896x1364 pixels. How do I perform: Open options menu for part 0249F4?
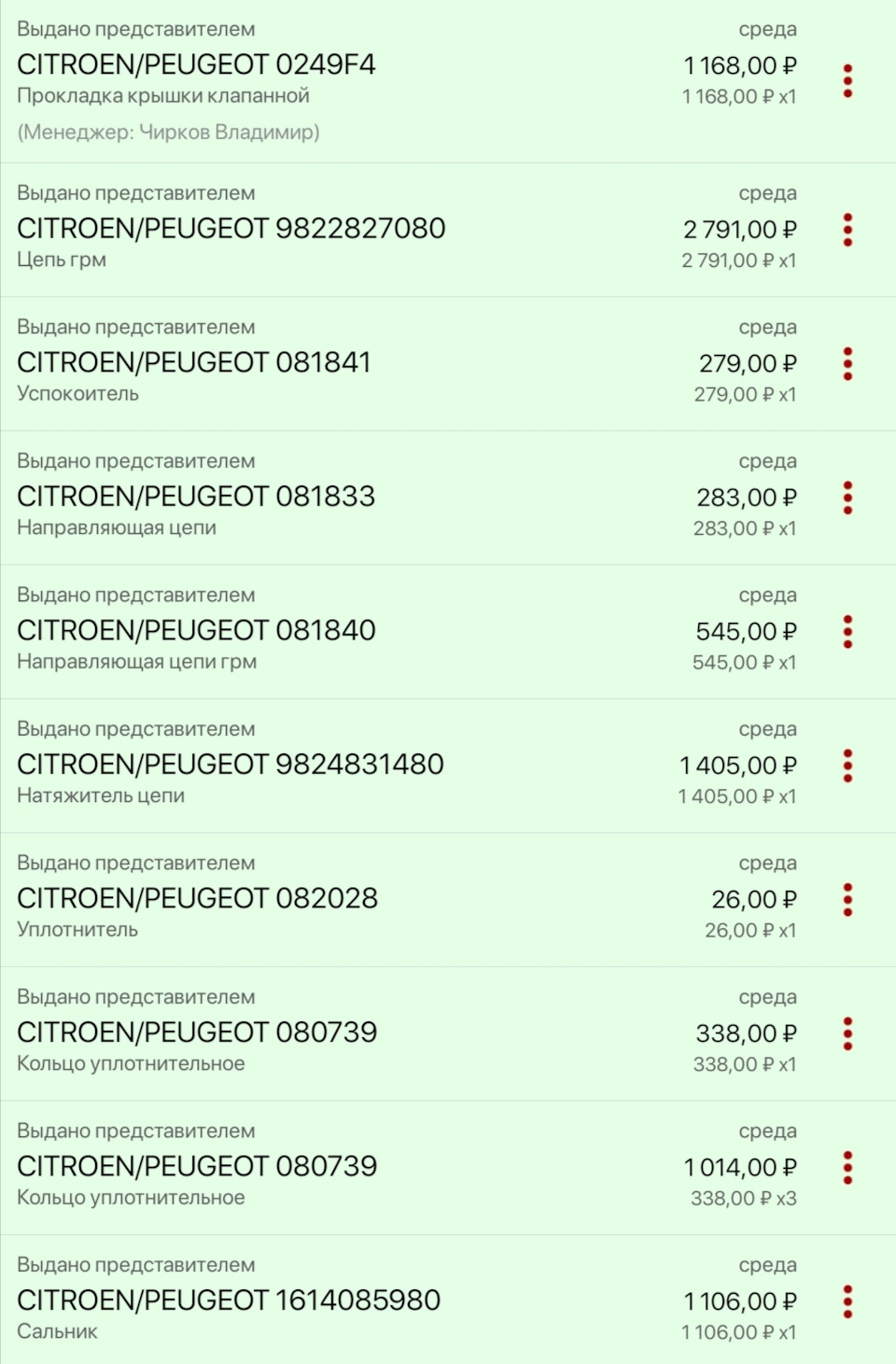tap(847, 81)
